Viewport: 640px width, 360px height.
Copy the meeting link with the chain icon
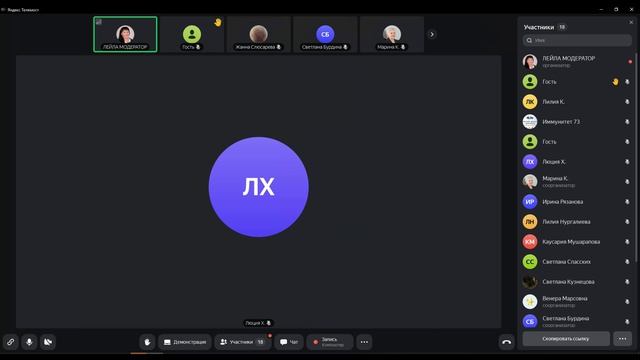pos(11,342)
